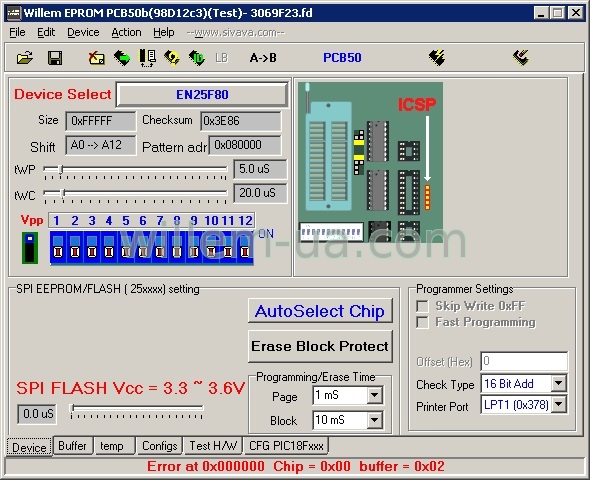Click the tWC slider handle
Viewport: 590px width, 480px height.
(63, 194)
